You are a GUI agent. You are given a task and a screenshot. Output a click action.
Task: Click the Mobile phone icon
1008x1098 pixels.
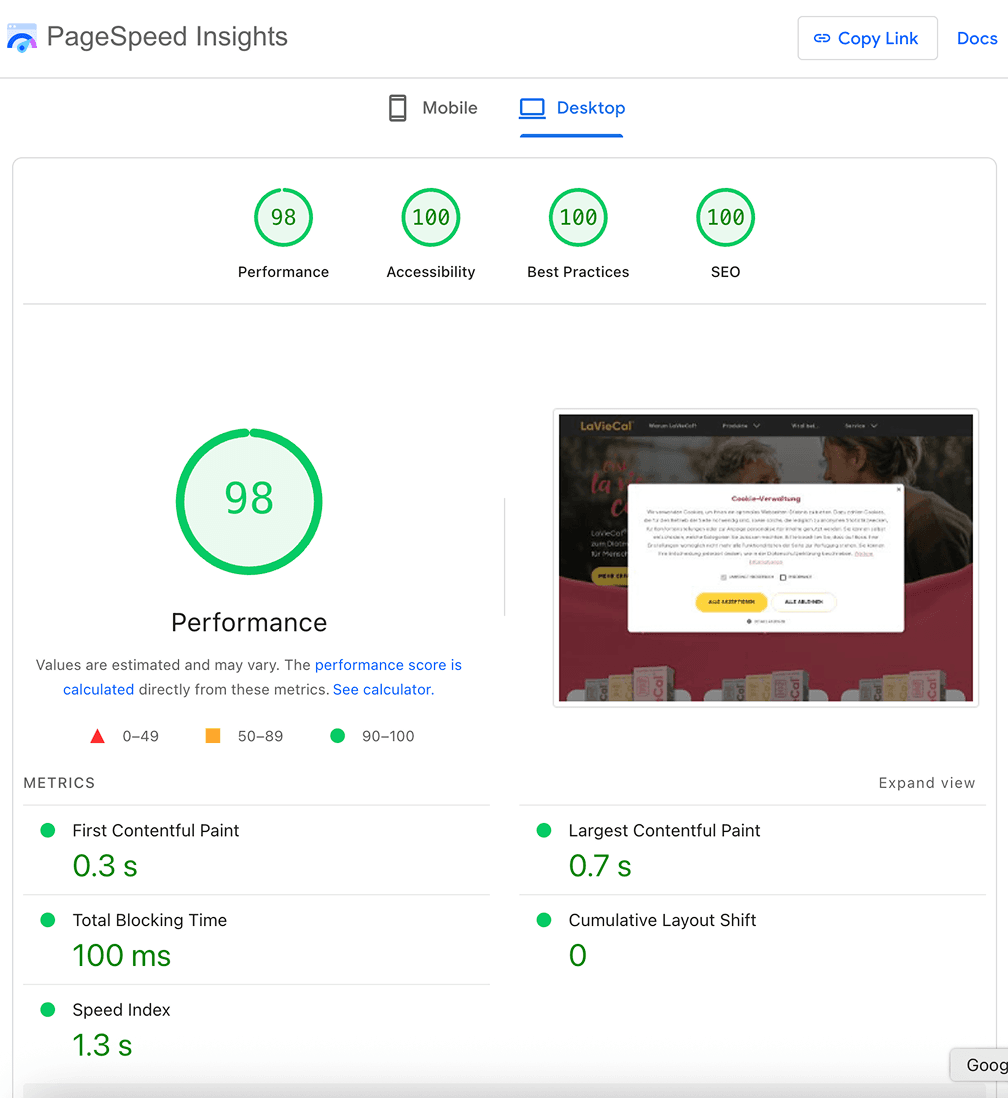(x=397, y=108)
